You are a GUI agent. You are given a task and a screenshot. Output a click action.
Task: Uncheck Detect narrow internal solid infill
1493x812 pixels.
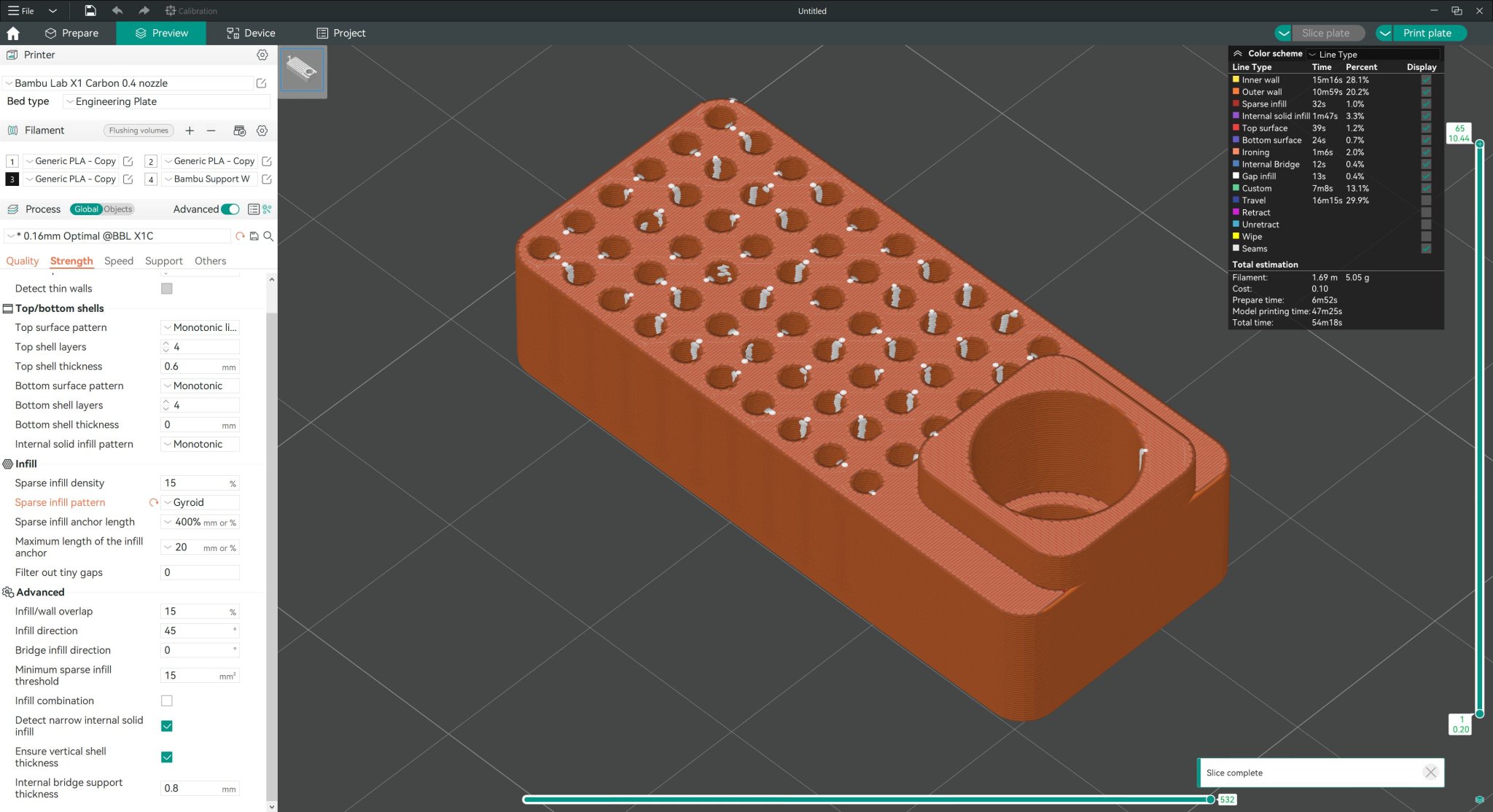point(167,726)
